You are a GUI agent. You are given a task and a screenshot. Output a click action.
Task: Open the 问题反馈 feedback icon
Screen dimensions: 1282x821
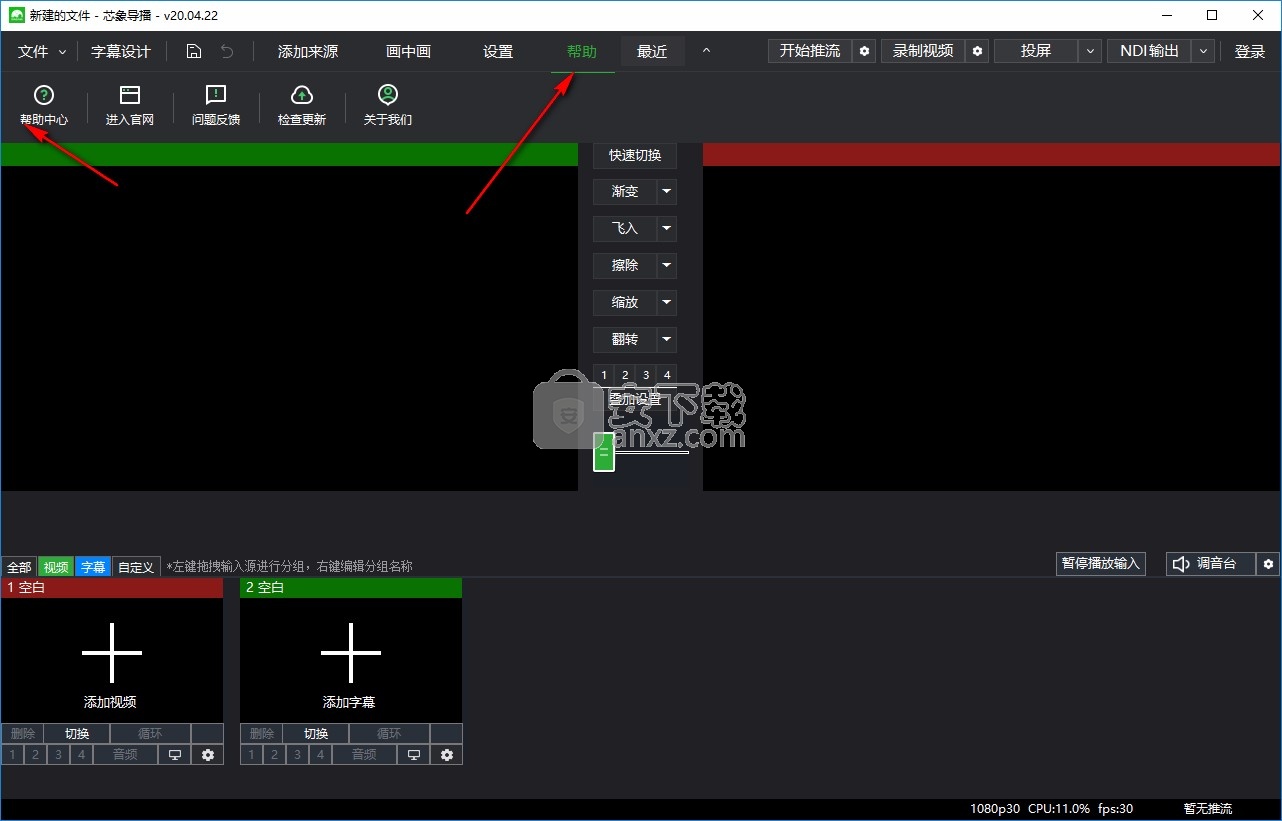(216, 95)
